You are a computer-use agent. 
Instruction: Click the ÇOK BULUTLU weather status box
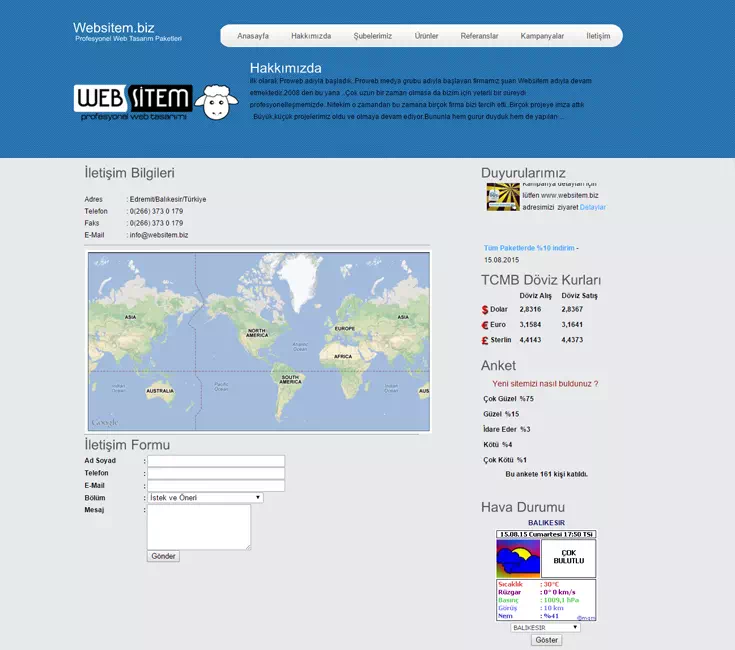pos(569,558)
